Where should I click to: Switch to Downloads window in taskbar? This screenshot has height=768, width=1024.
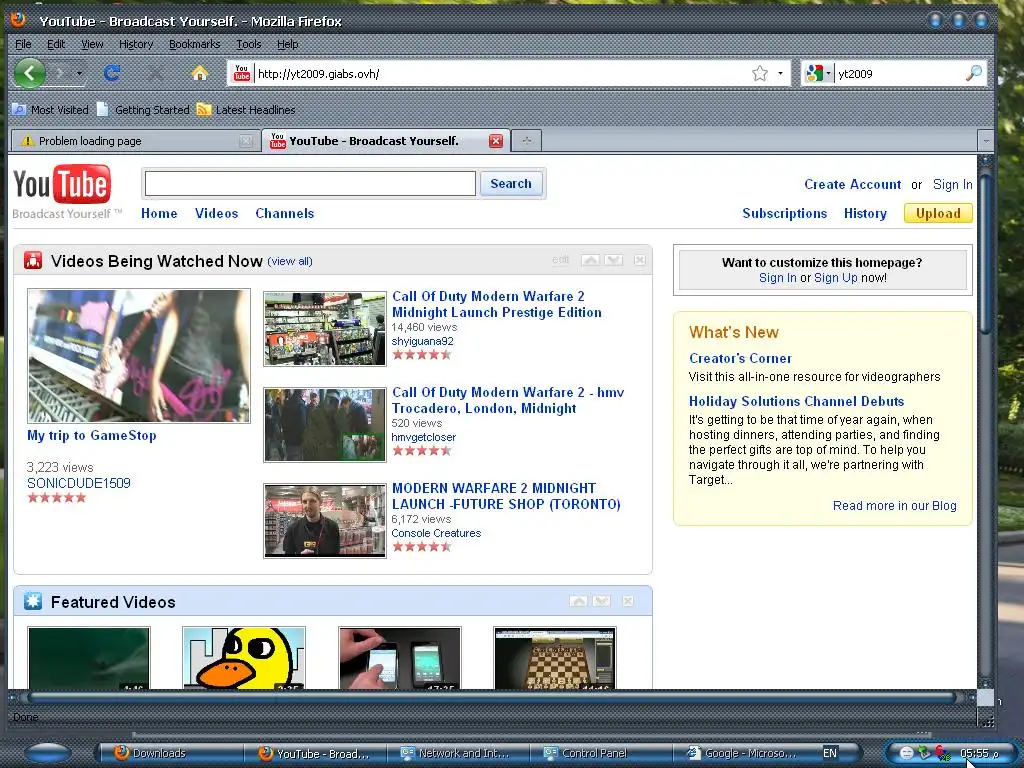coord(170,753)
